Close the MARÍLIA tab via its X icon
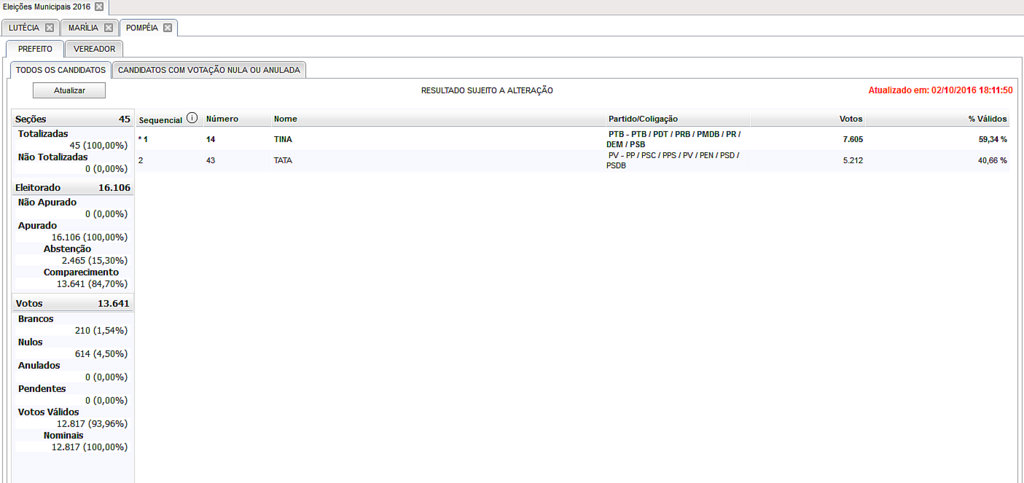The width and height of the screenshot is (1024, 483). click(x=108, y=28)
